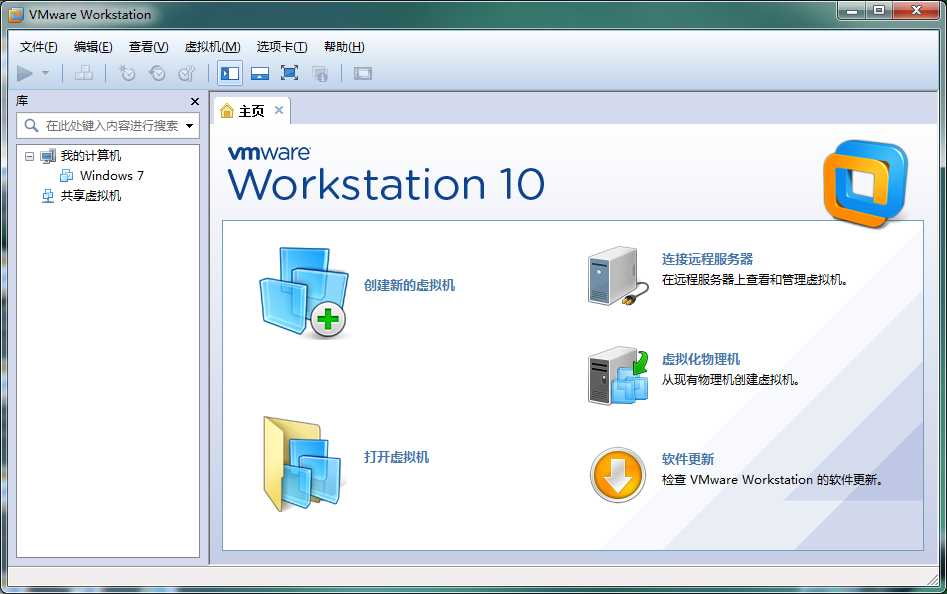
Task: Maximize the VMware Workstation window
Action: 879,10
